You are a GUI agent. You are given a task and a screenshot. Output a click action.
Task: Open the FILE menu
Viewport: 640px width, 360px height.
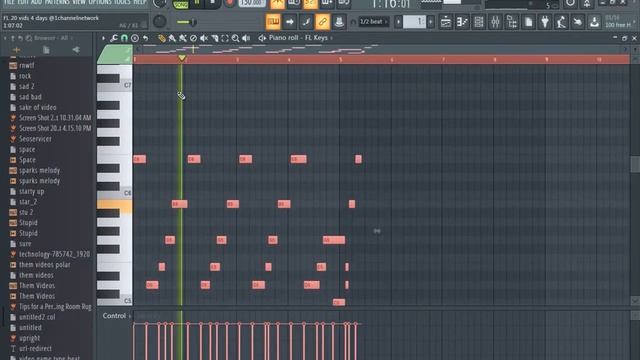pyautogui.click(x=9, y=2)
